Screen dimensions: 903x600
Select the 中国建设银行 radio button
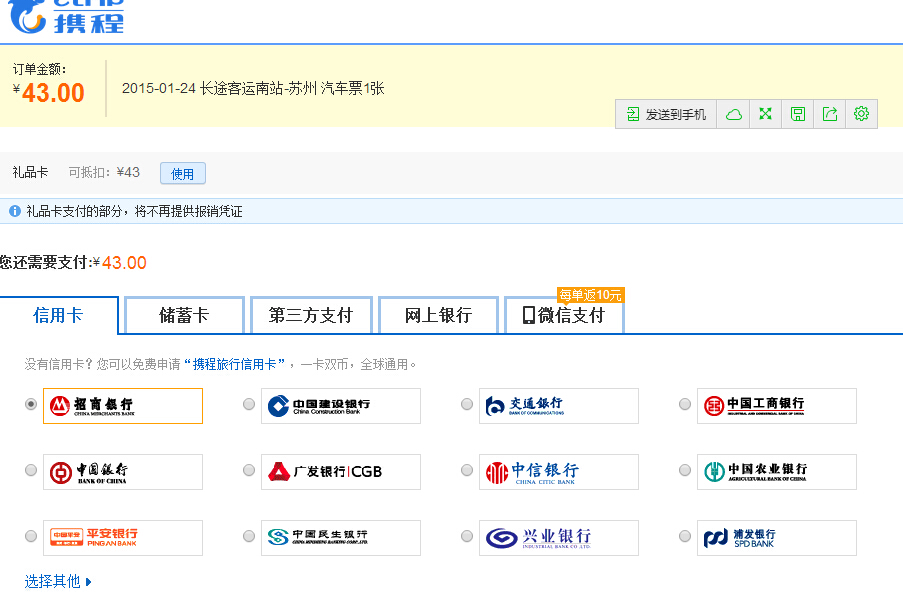[x=249, y=404]
